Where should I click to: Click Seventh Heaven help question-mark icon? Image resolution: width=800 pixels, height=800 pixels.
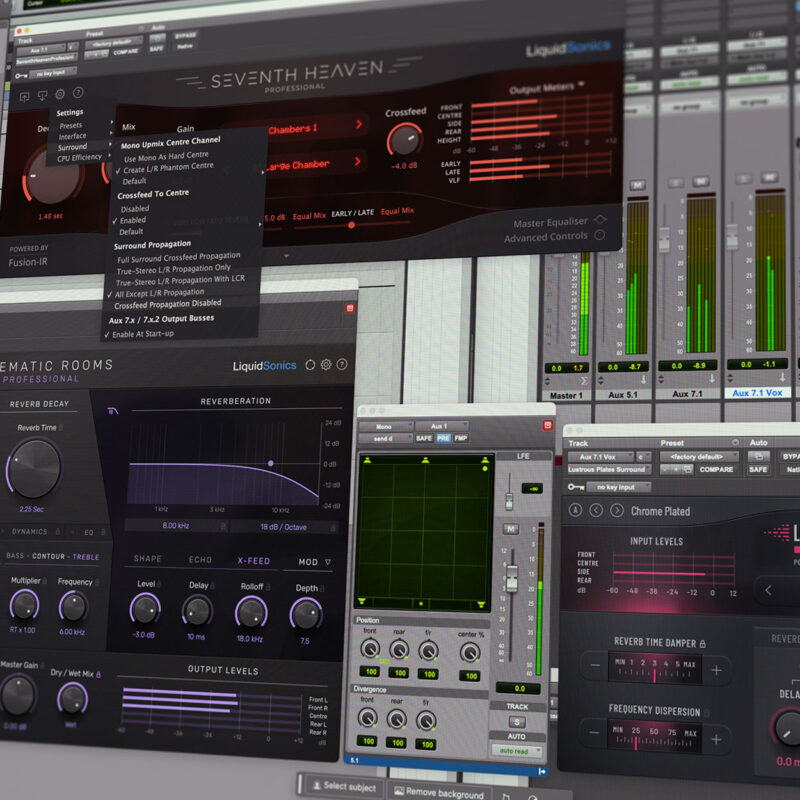(78, 92)
